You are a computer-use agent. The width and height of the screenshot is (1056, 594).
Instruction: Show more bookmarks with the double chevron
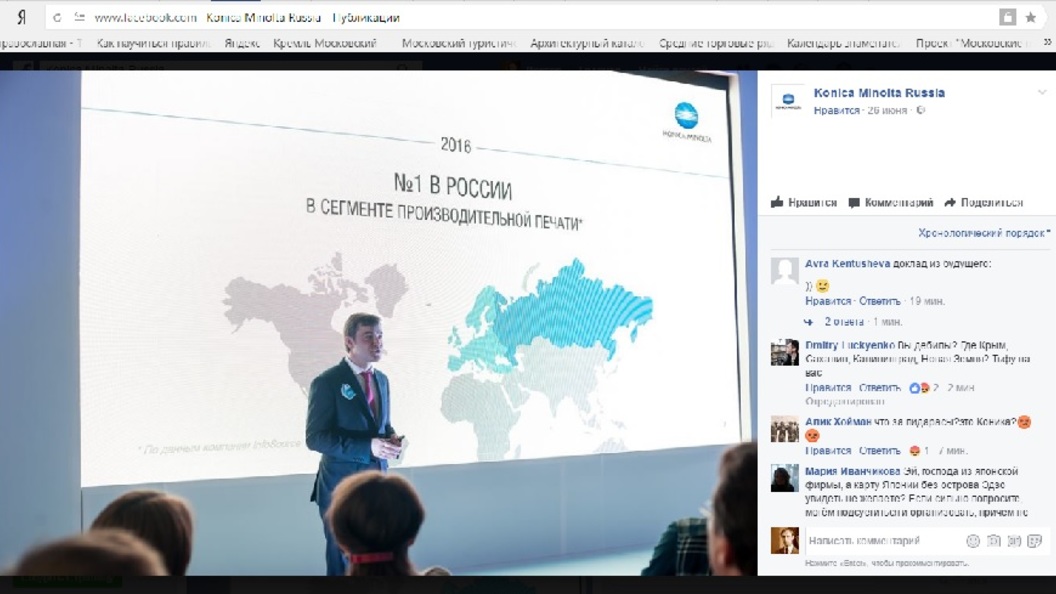(1047, 42)
